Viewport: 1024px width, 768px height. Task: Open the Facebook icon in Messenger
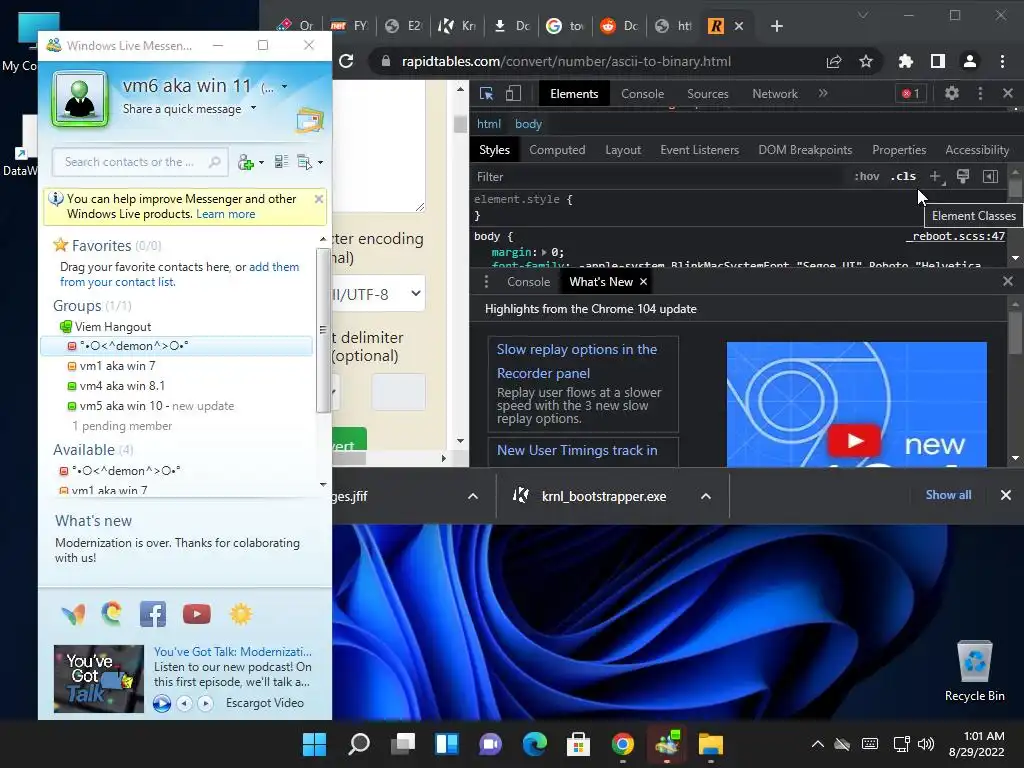pyautogui.click(x=153, y=614)
